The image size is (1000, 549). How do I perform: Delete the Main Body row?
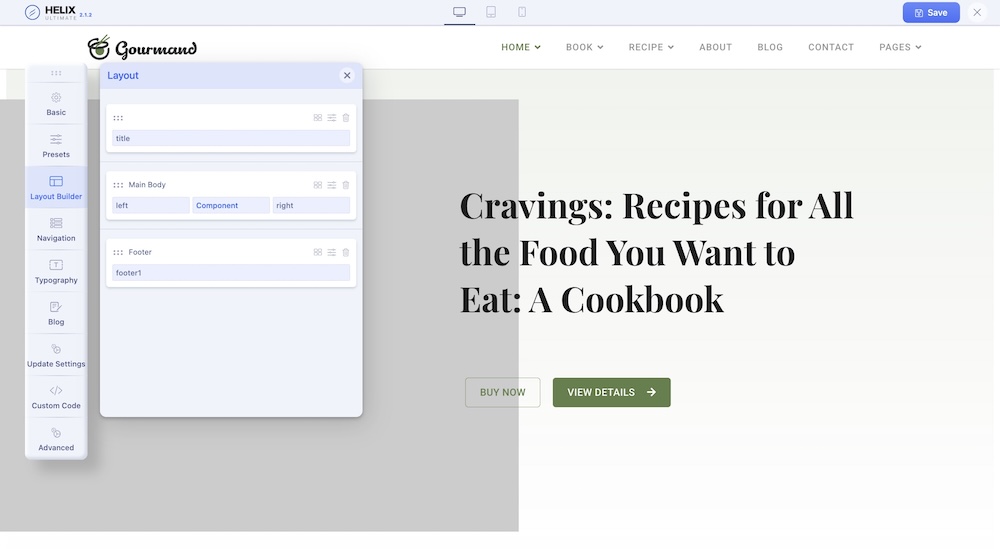[x=346, y=185]
